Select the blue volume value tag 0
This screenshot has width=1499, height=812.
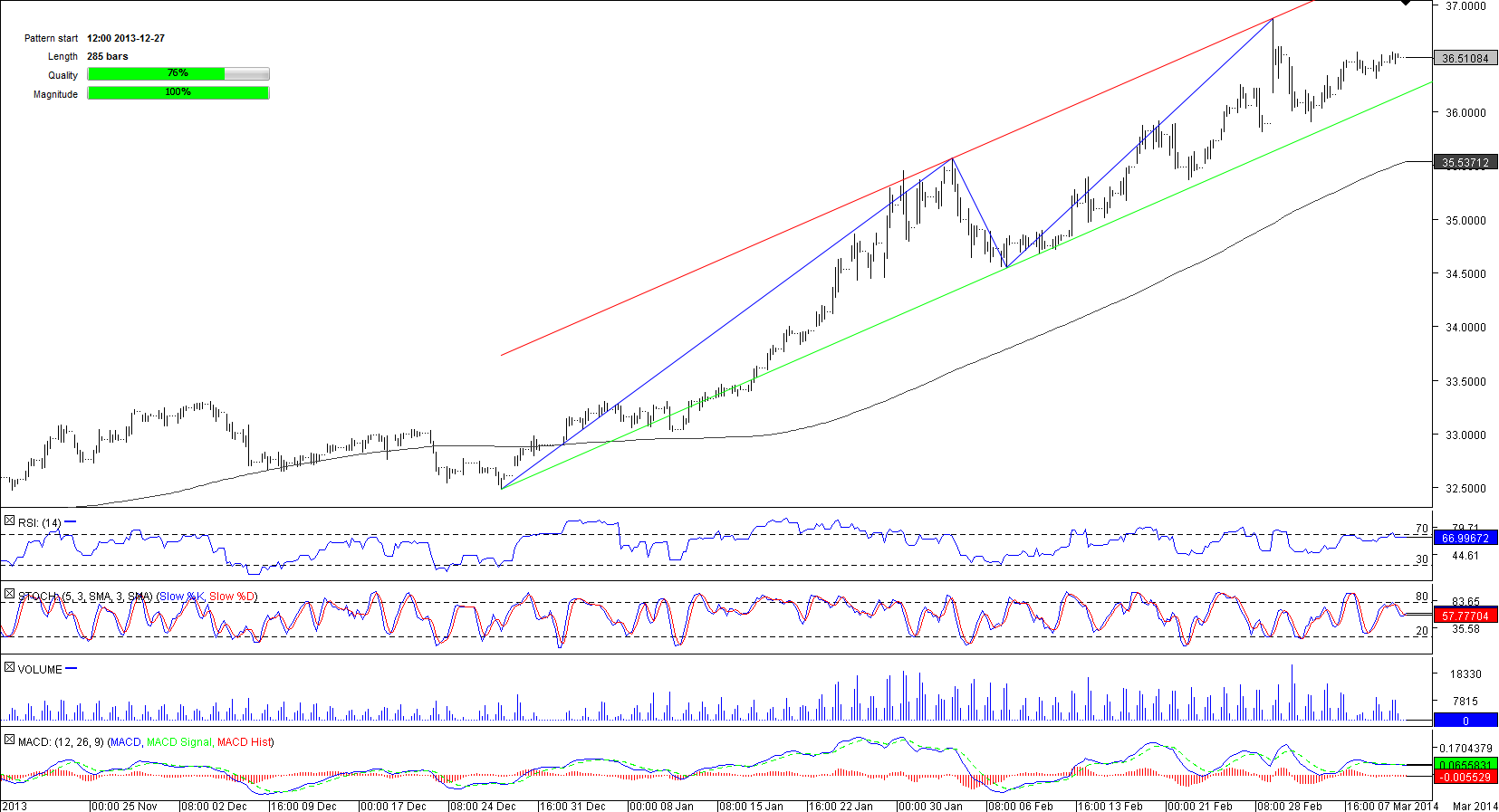(1465, 721)
